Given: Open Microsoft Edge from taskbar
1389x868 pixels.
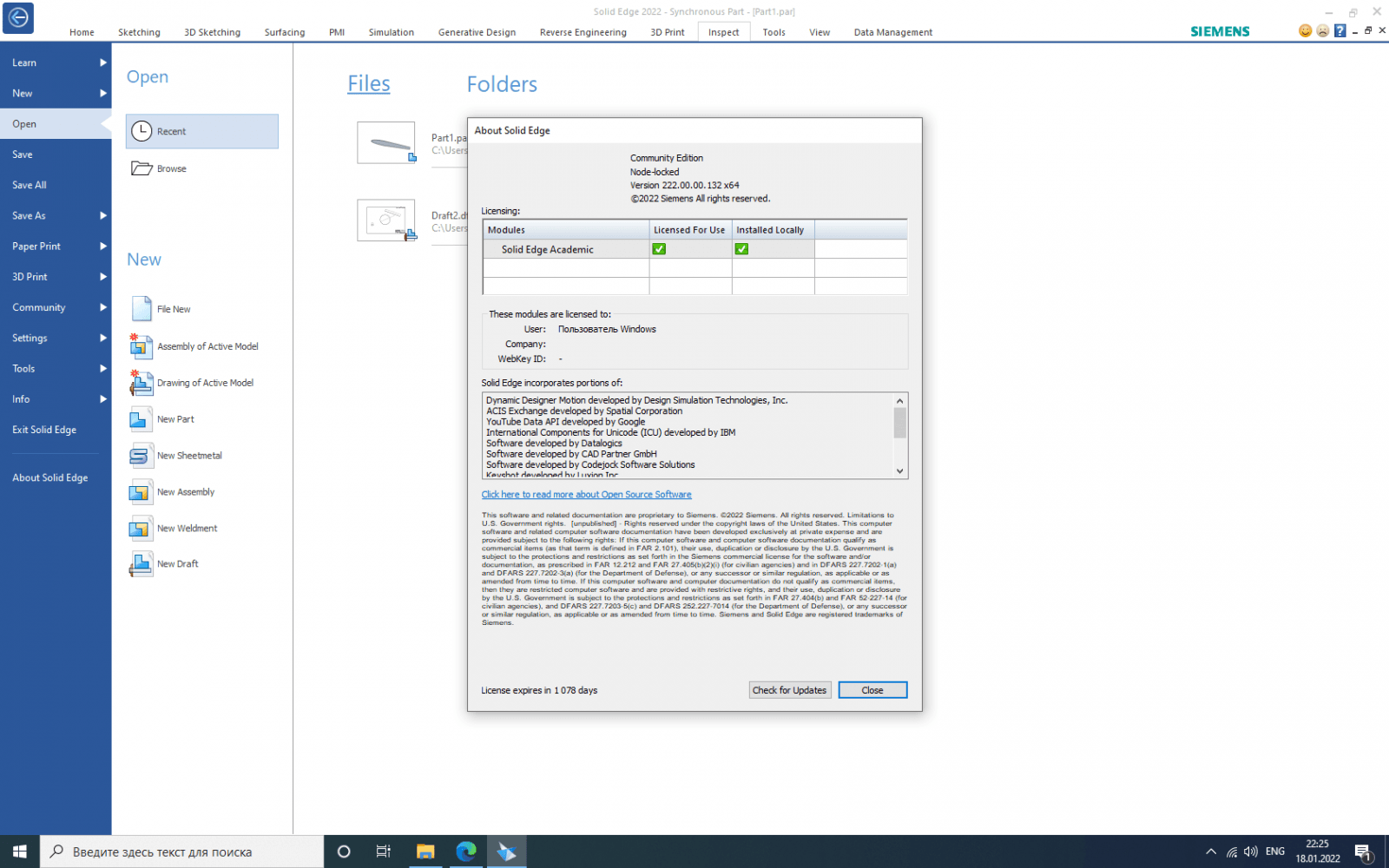Looking at the screenshot, I should (x=466, y=852).
